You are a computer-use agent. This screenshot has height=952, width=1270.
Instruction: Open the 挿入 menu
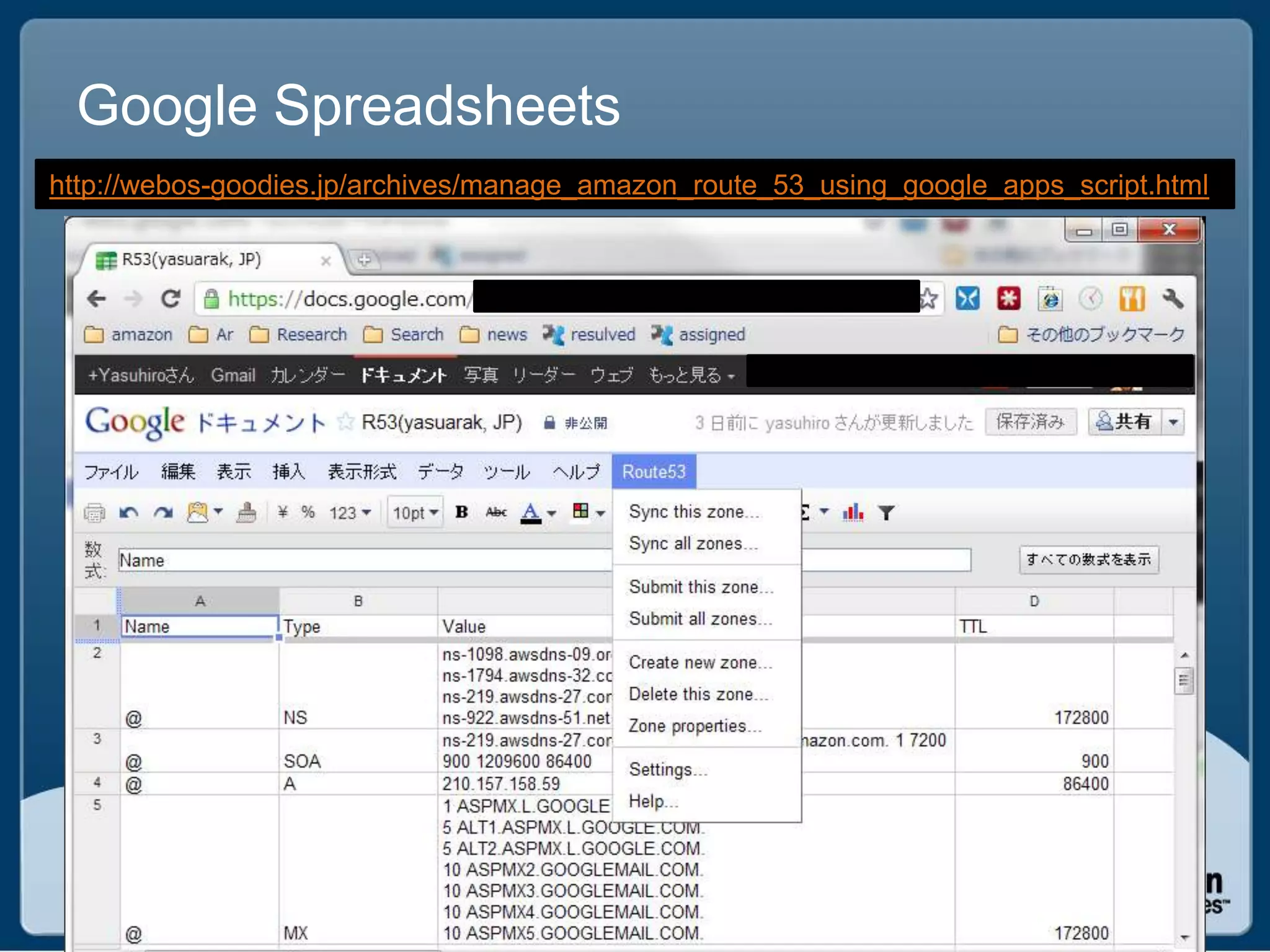click(289, 472)
